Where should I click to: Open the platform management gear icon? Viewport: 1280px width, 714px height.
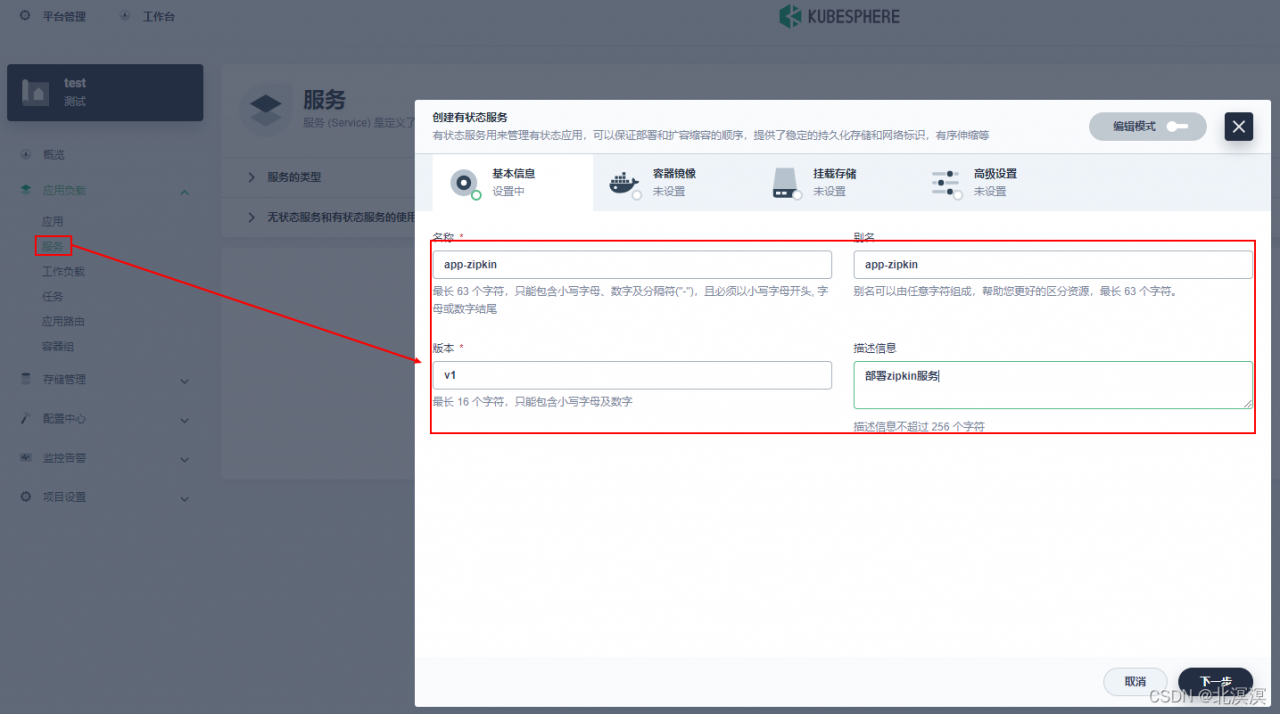tap(24, 16)
